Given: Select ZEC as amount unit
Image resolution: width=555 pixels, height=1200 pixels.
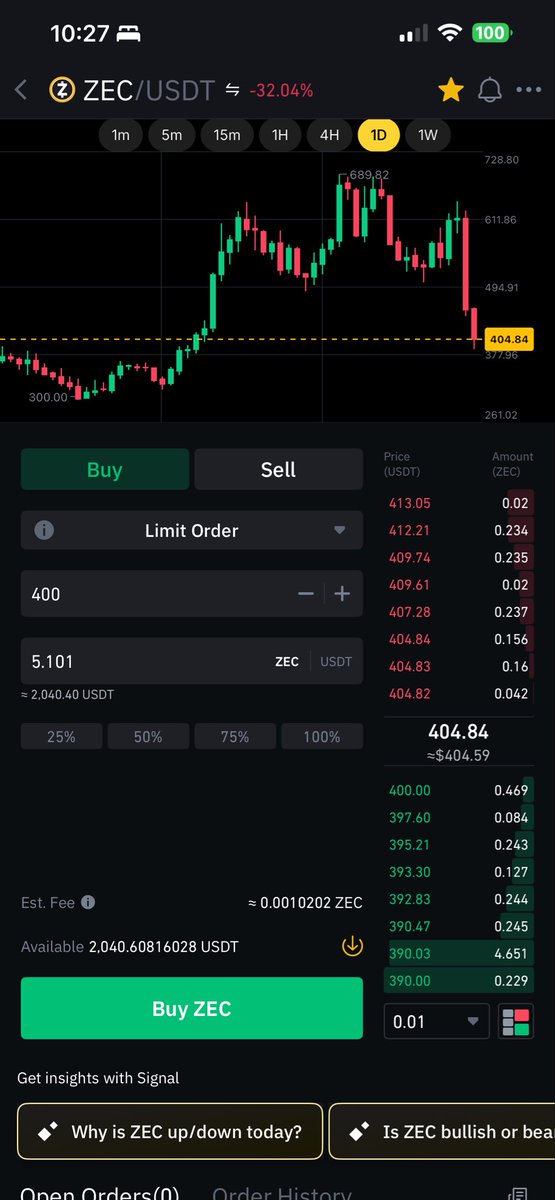Looking at the screenshot, I should tap(287, 661).
